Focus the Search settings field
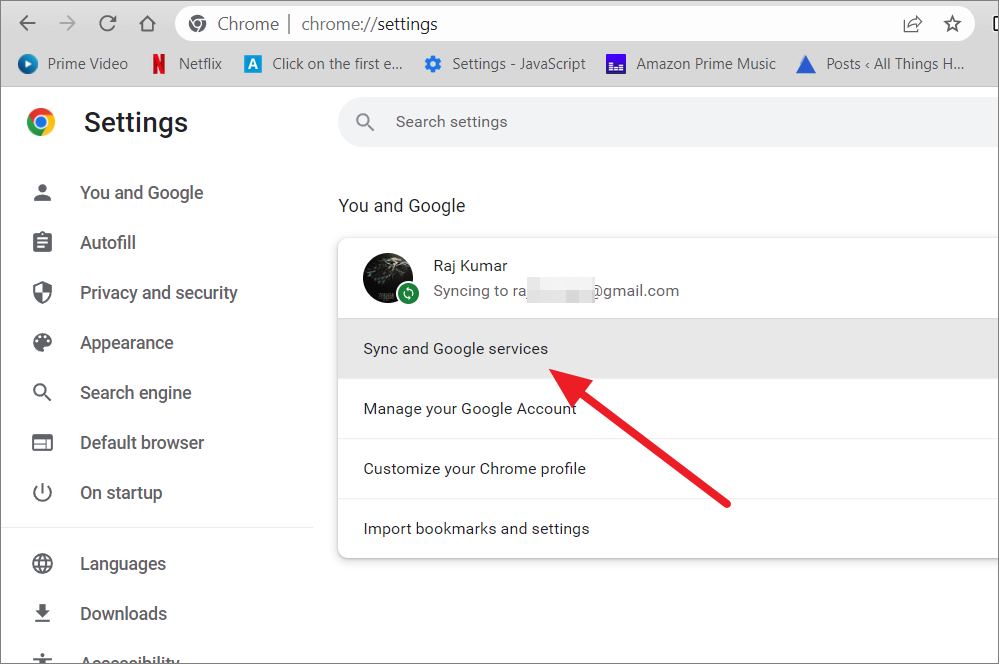This screenshot has height=664, width=999. click(x=668, y=122)
